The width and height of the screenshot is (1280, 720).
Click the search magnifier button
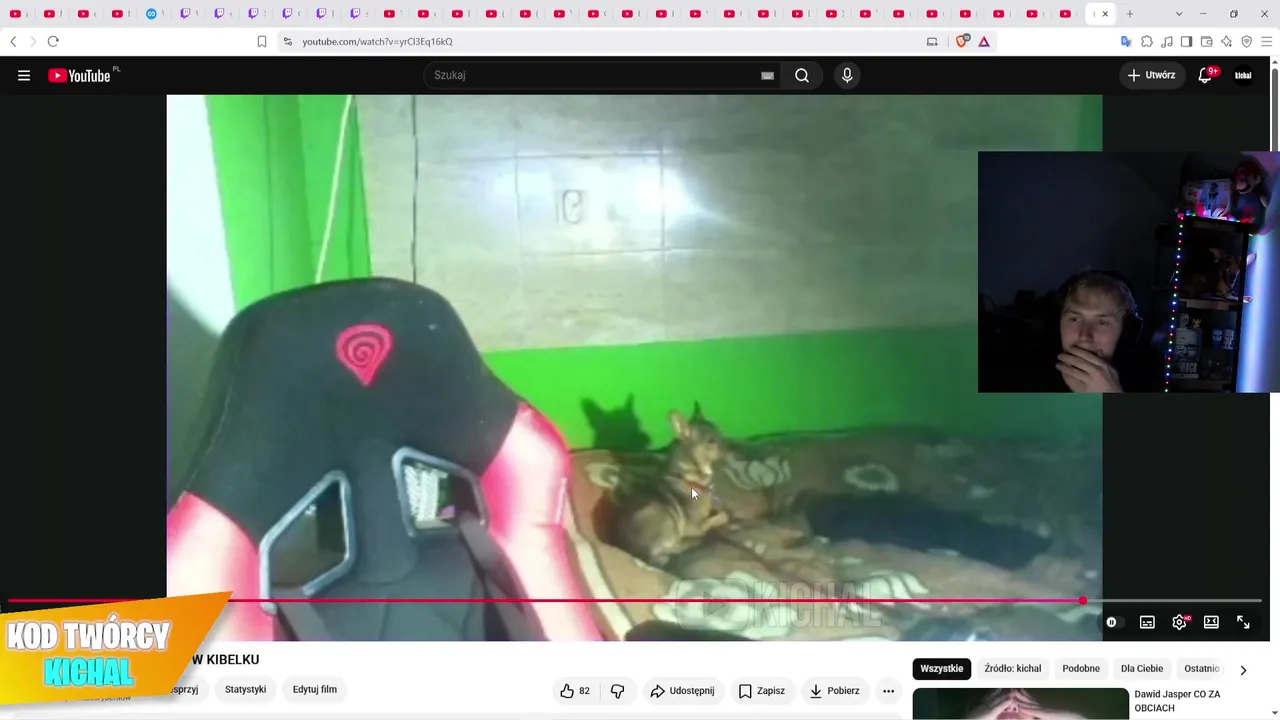[802, 75]
